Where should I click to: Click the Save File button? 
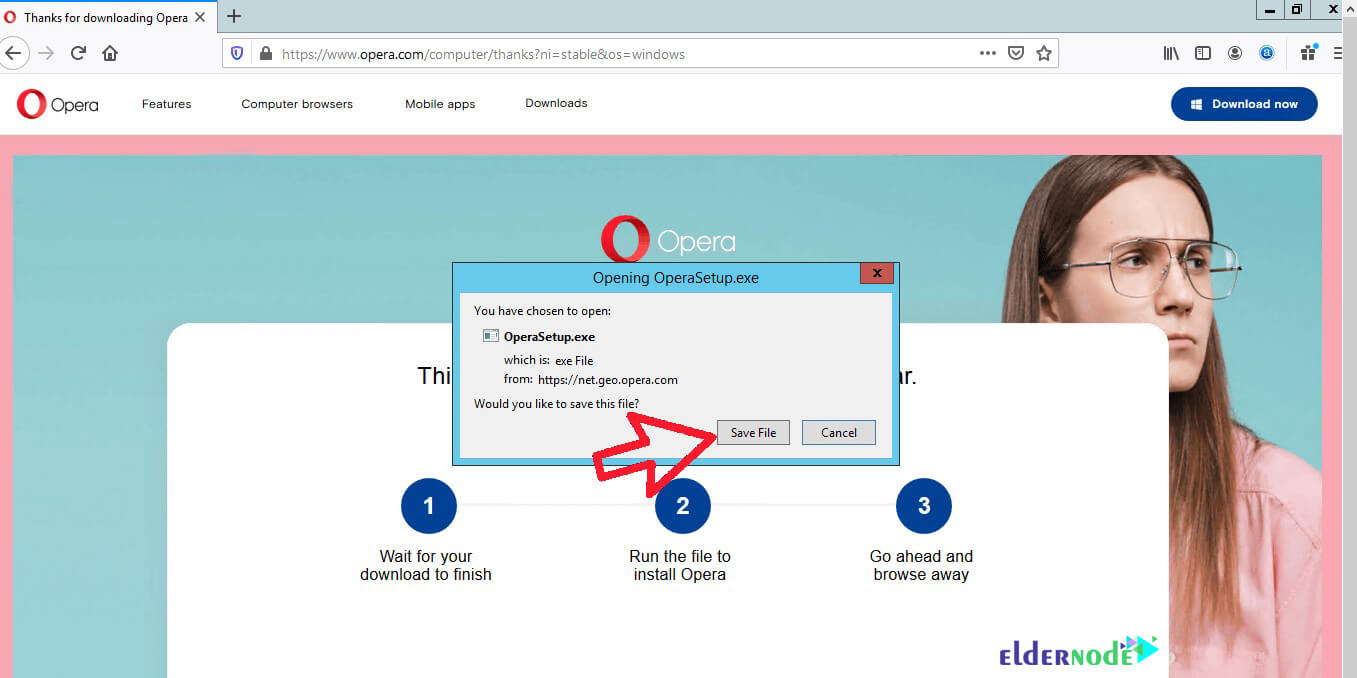[753, 432]
